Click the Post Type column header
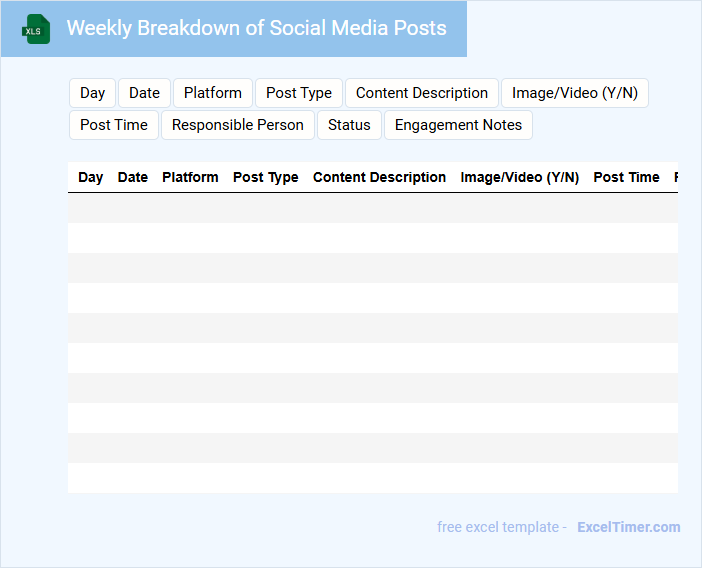702x568 pixels. click(x=266, y=177)
